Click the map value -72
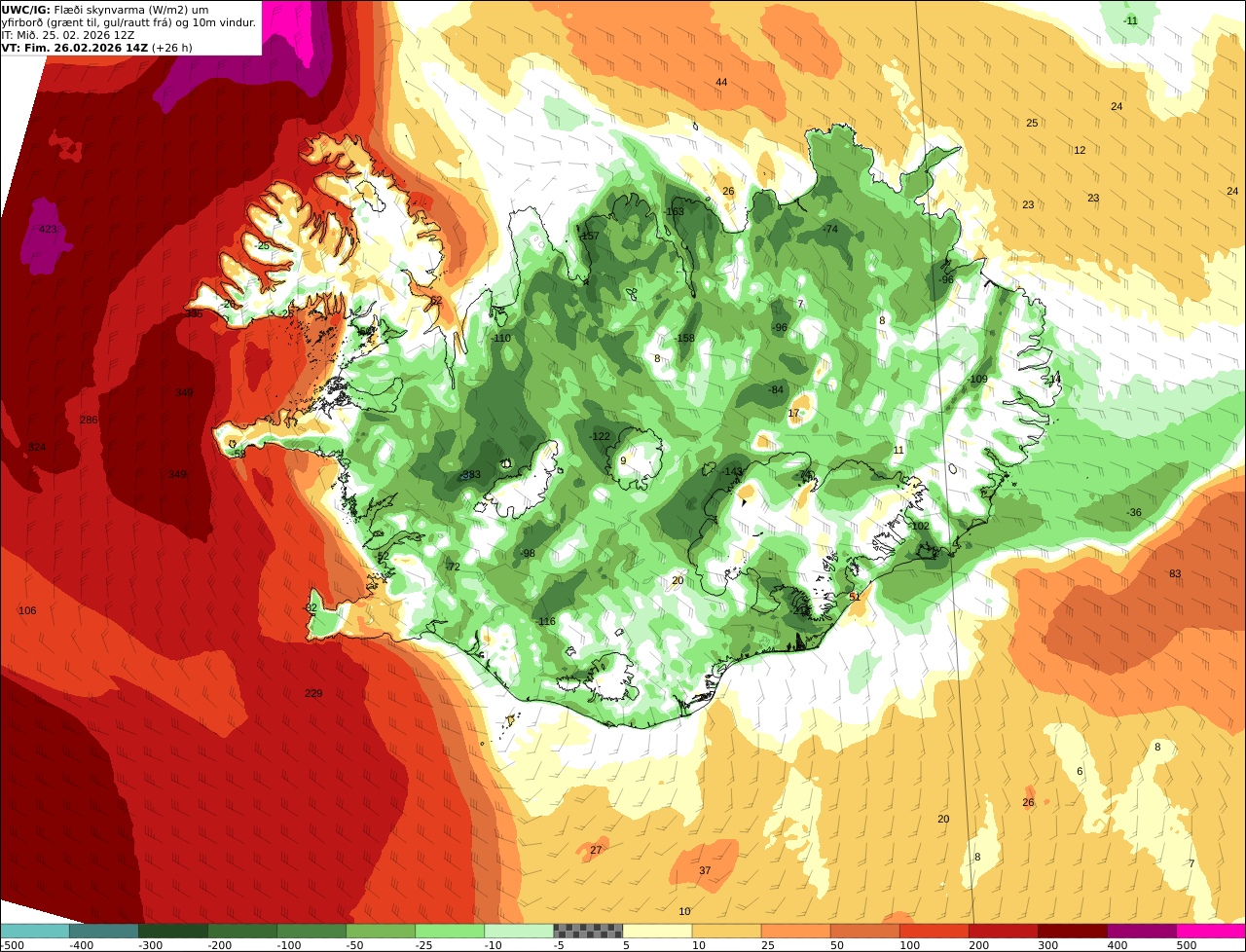The height and width of the screenshot is (952, 1246). click(x=453, y=568)
